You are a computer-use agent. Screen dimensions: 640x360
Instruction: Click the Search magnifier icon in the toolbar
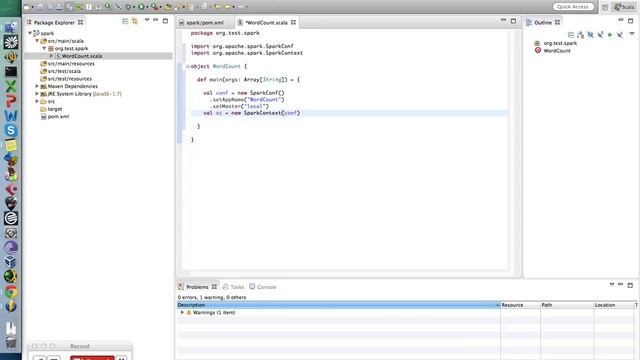[108, 6]
